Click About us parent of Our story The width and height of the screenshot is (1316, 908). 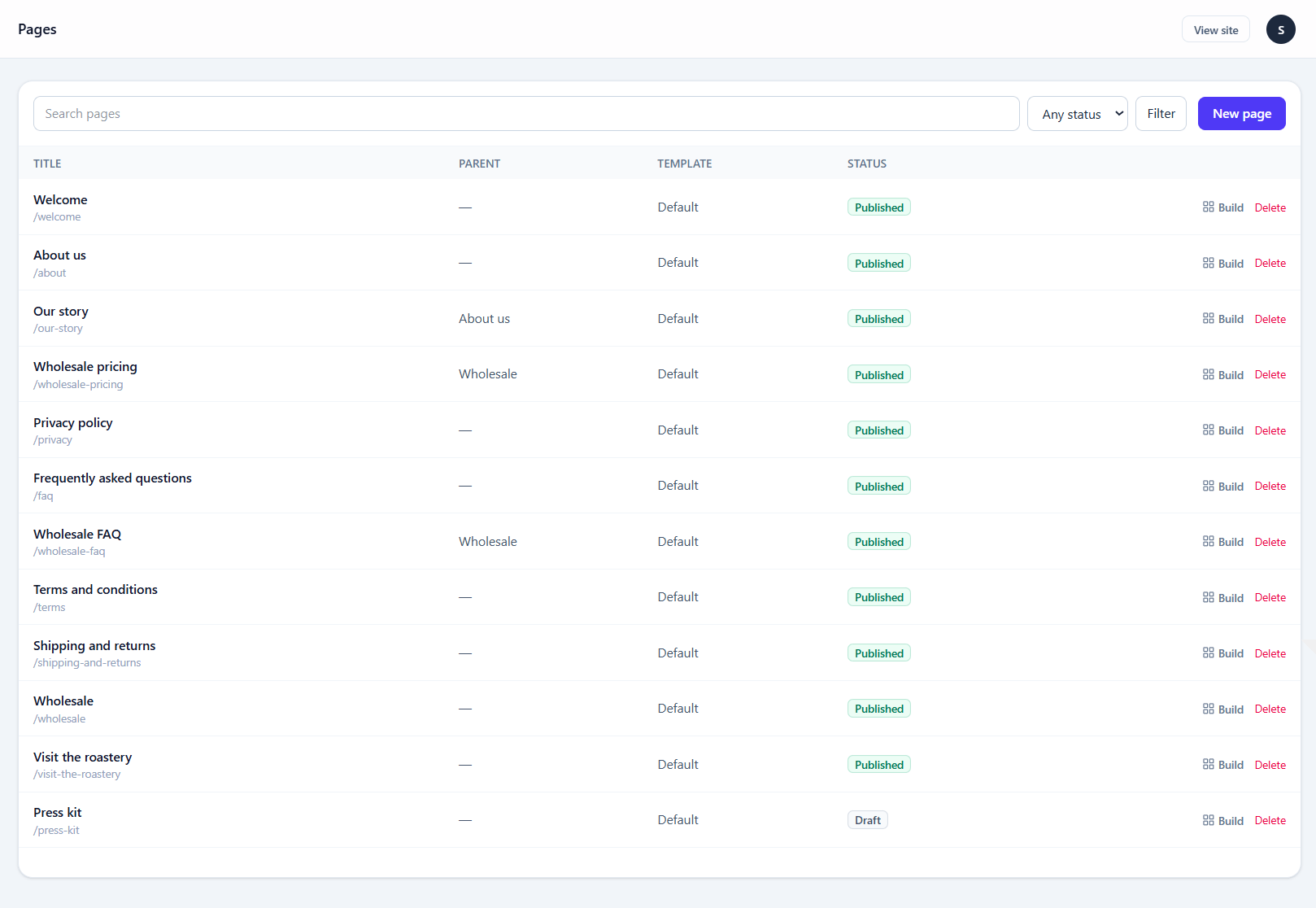[x=484, y=319]
